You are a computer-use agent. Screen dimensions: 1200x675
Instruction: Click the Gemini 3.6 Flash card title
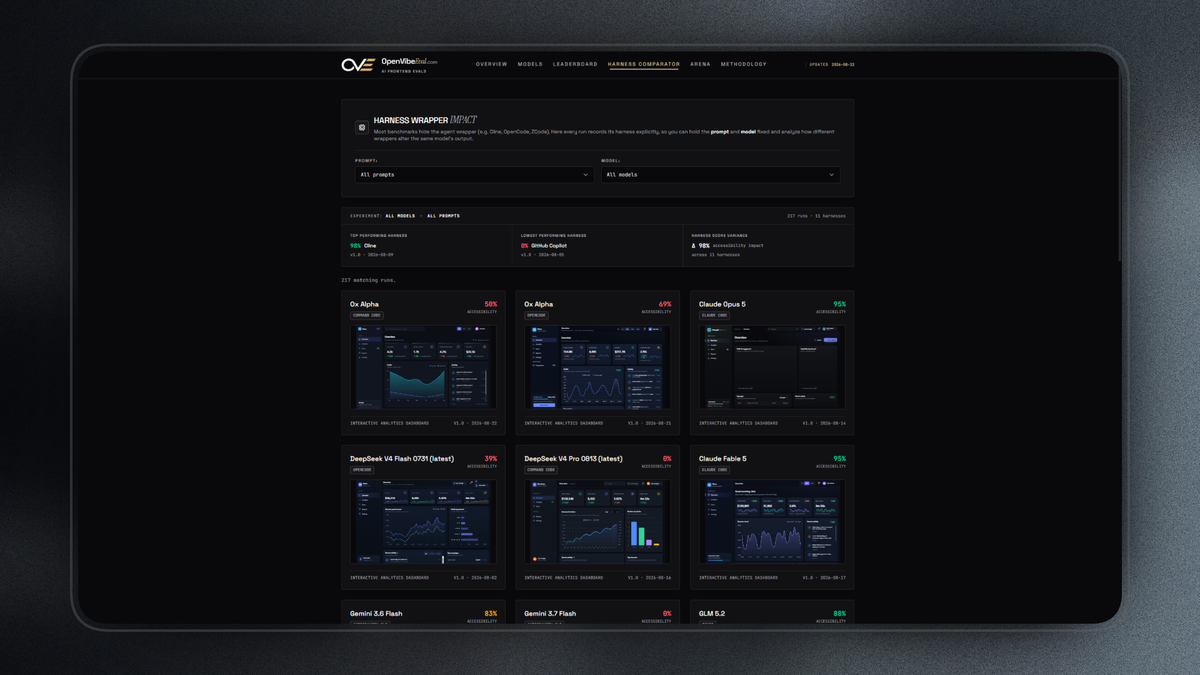pos(376,613)
